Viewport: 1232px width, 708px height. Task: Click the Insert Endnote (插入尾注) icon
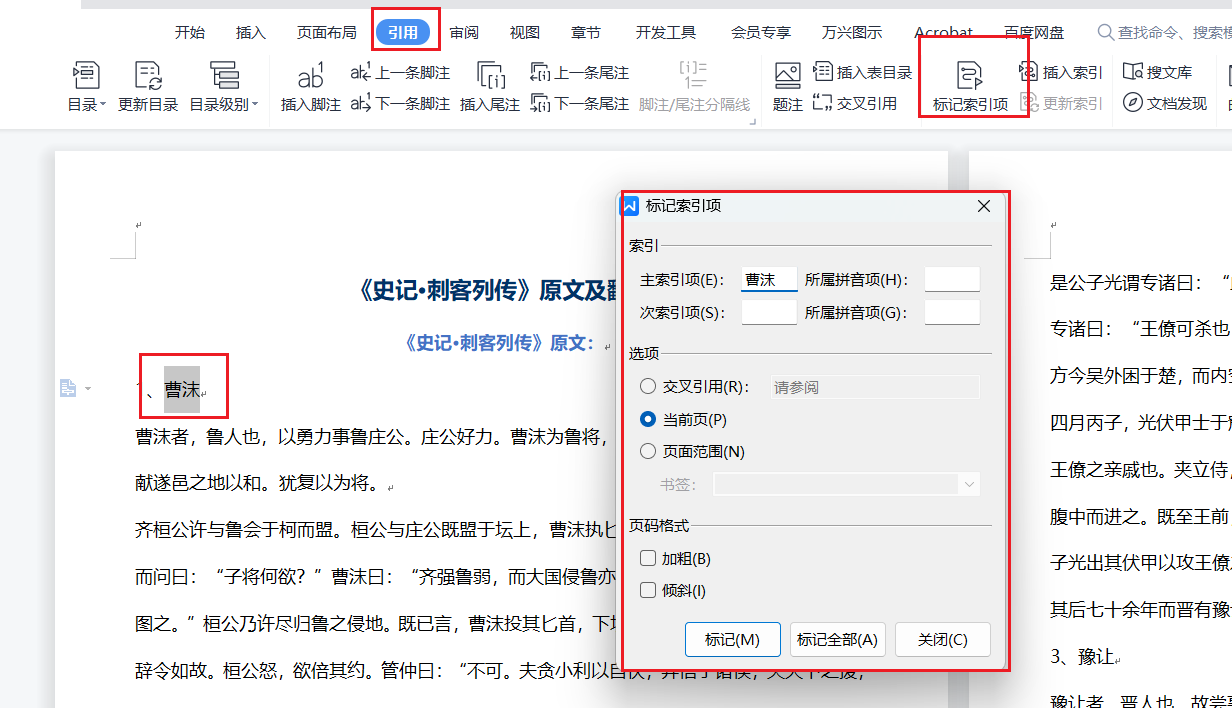[489, 76]
